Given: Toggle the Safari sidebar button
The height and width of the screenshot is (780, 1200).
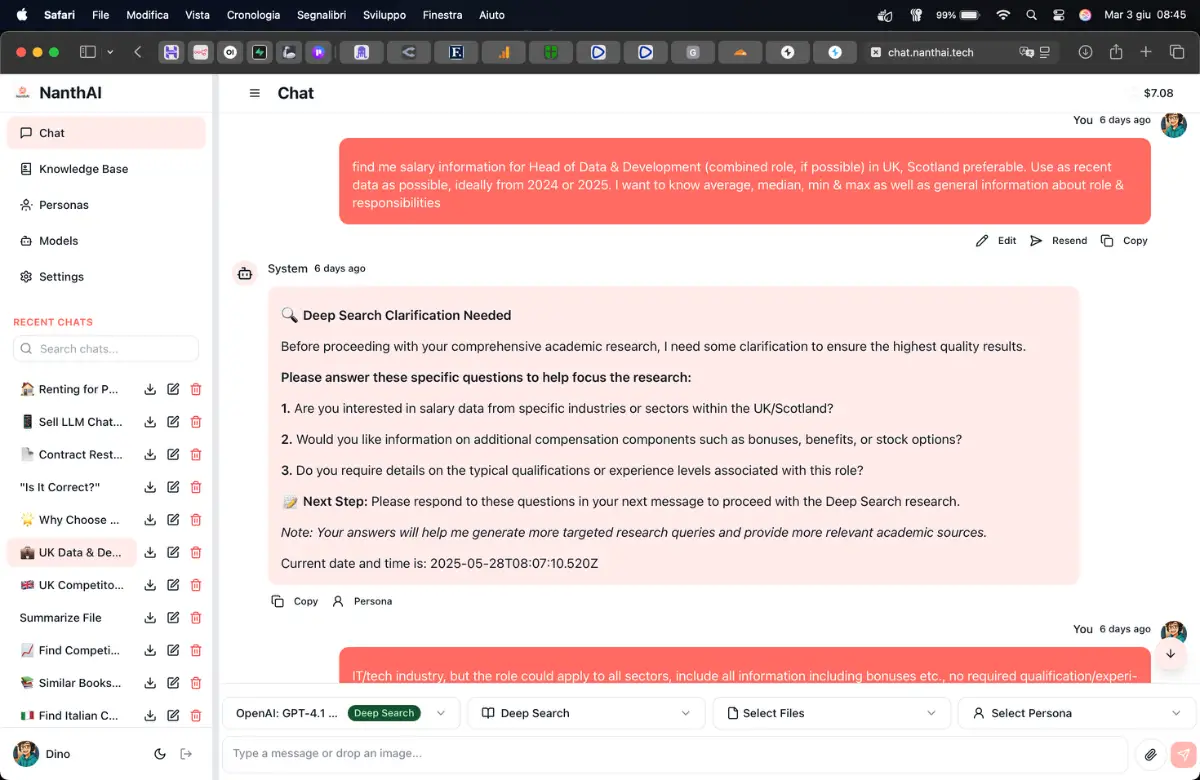Looking at the screenshot, I should [x=88, y=52].
